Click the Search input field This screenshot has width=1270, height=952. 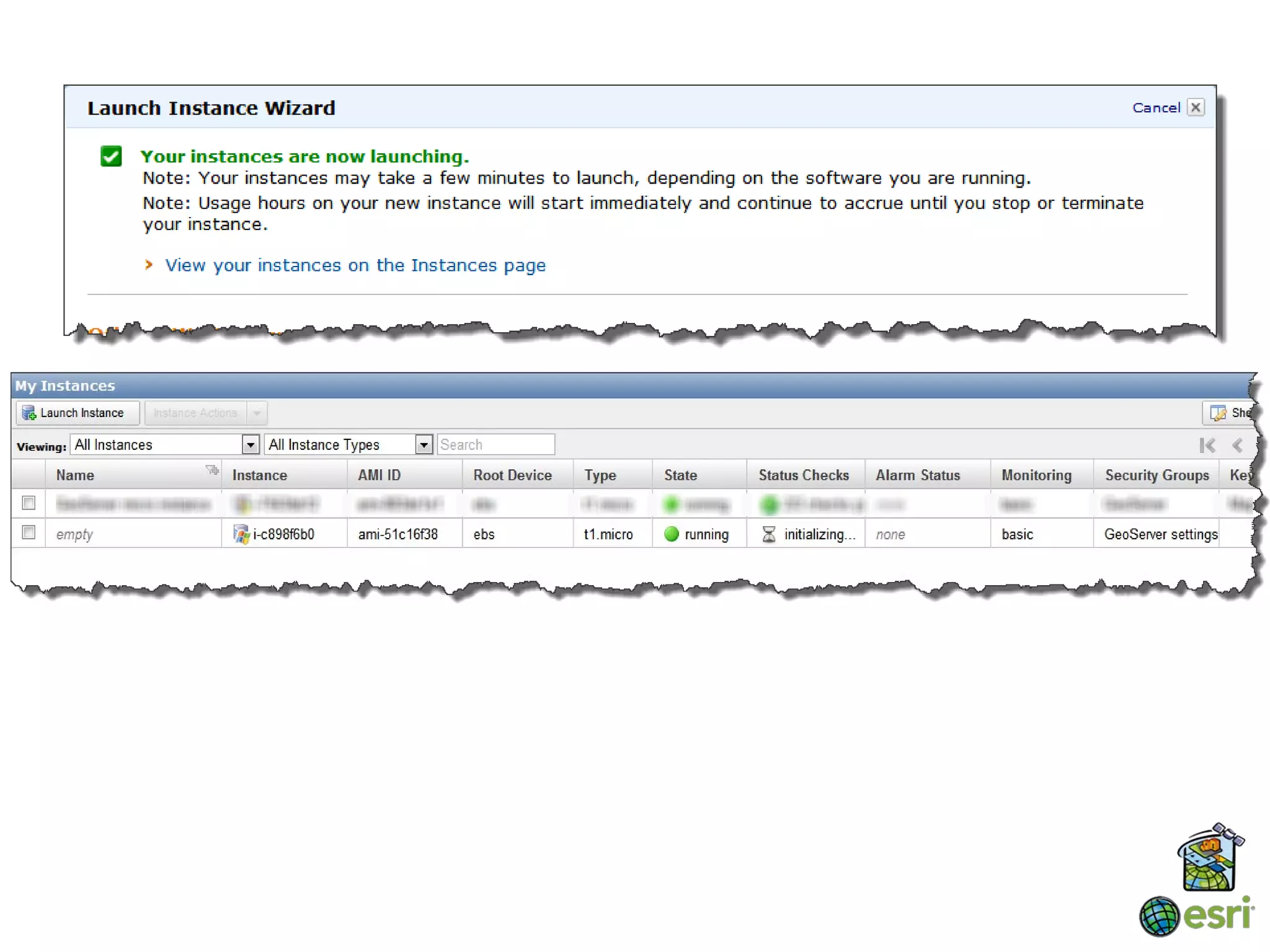(495, 444)
